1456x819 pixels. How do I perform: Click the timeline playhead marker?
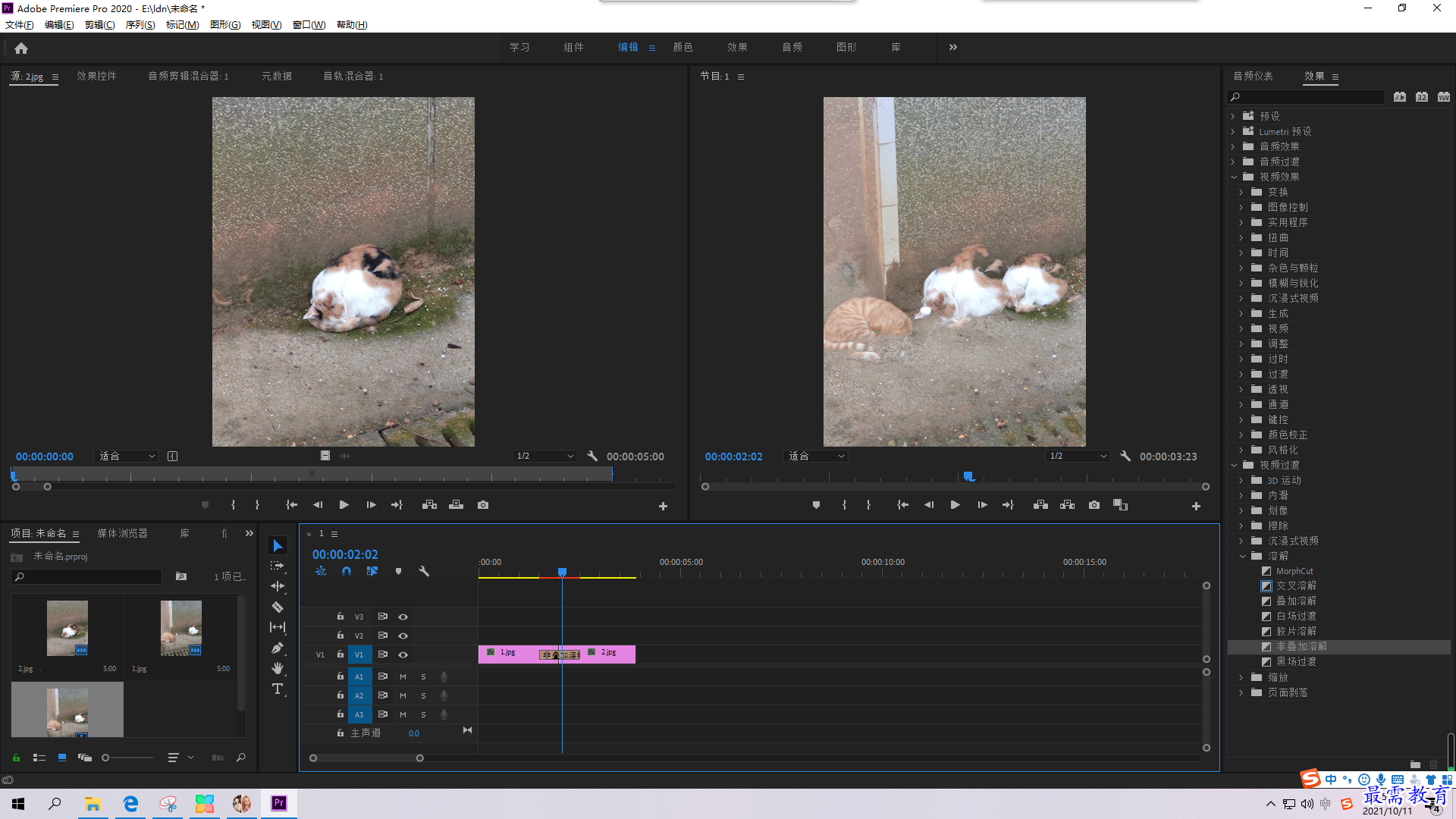(562, 572)
